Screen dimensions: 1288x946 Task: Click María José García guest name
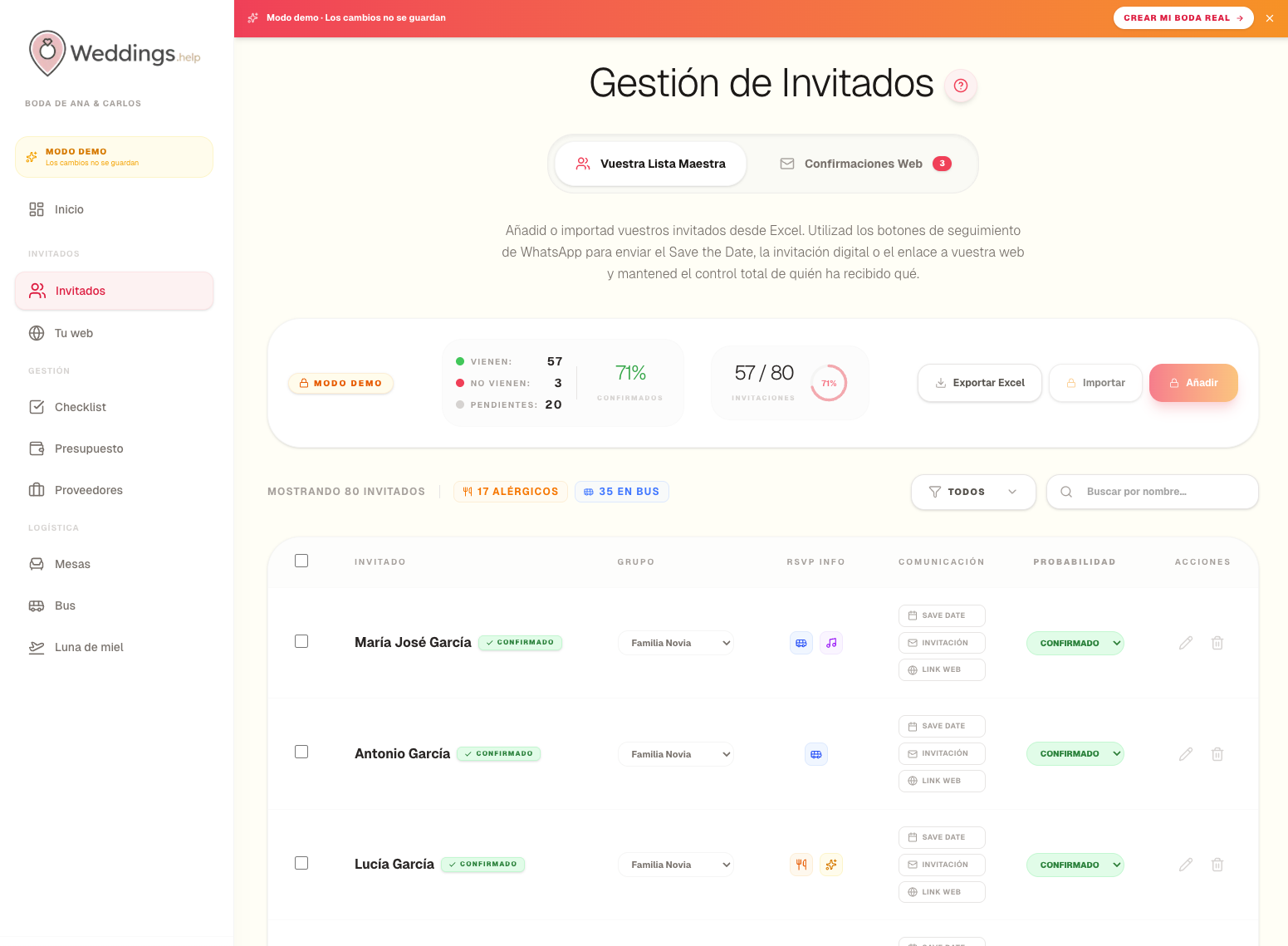[413, 642]
